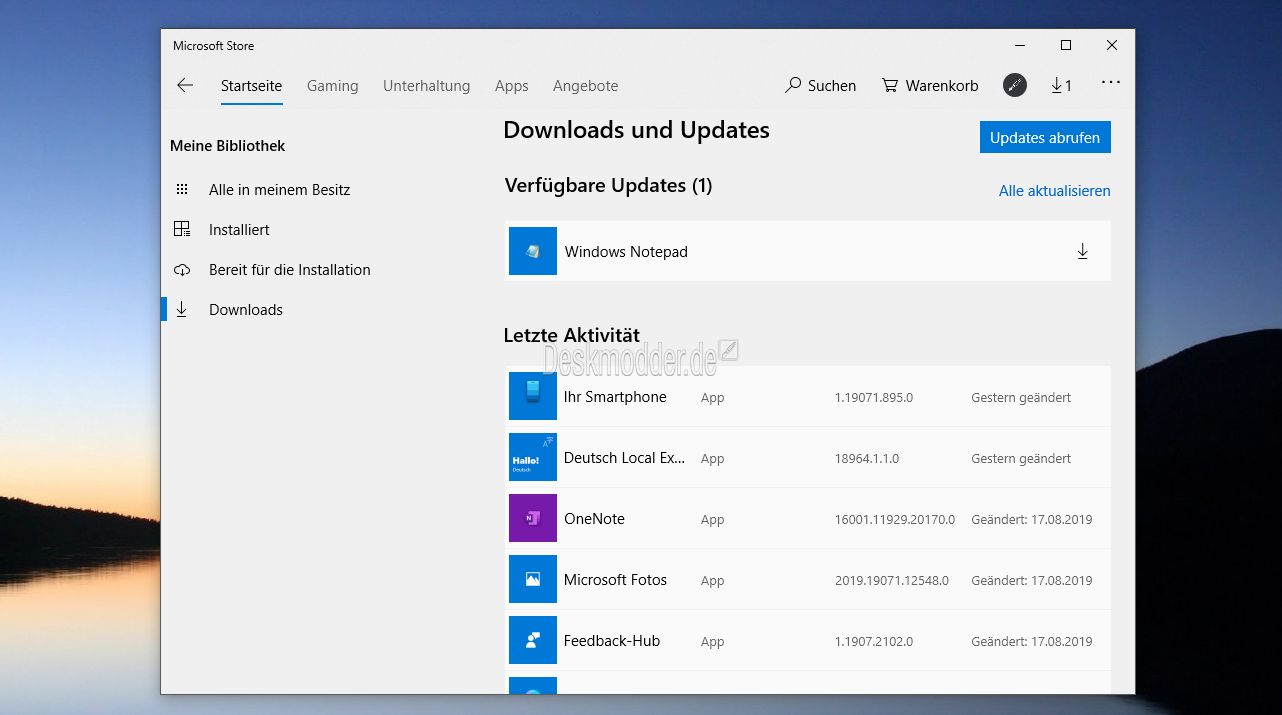This screenshot has width=1282, height=715.
Task: Click the cloud icon for Bereit für die Installation
Action: [182, 270]
